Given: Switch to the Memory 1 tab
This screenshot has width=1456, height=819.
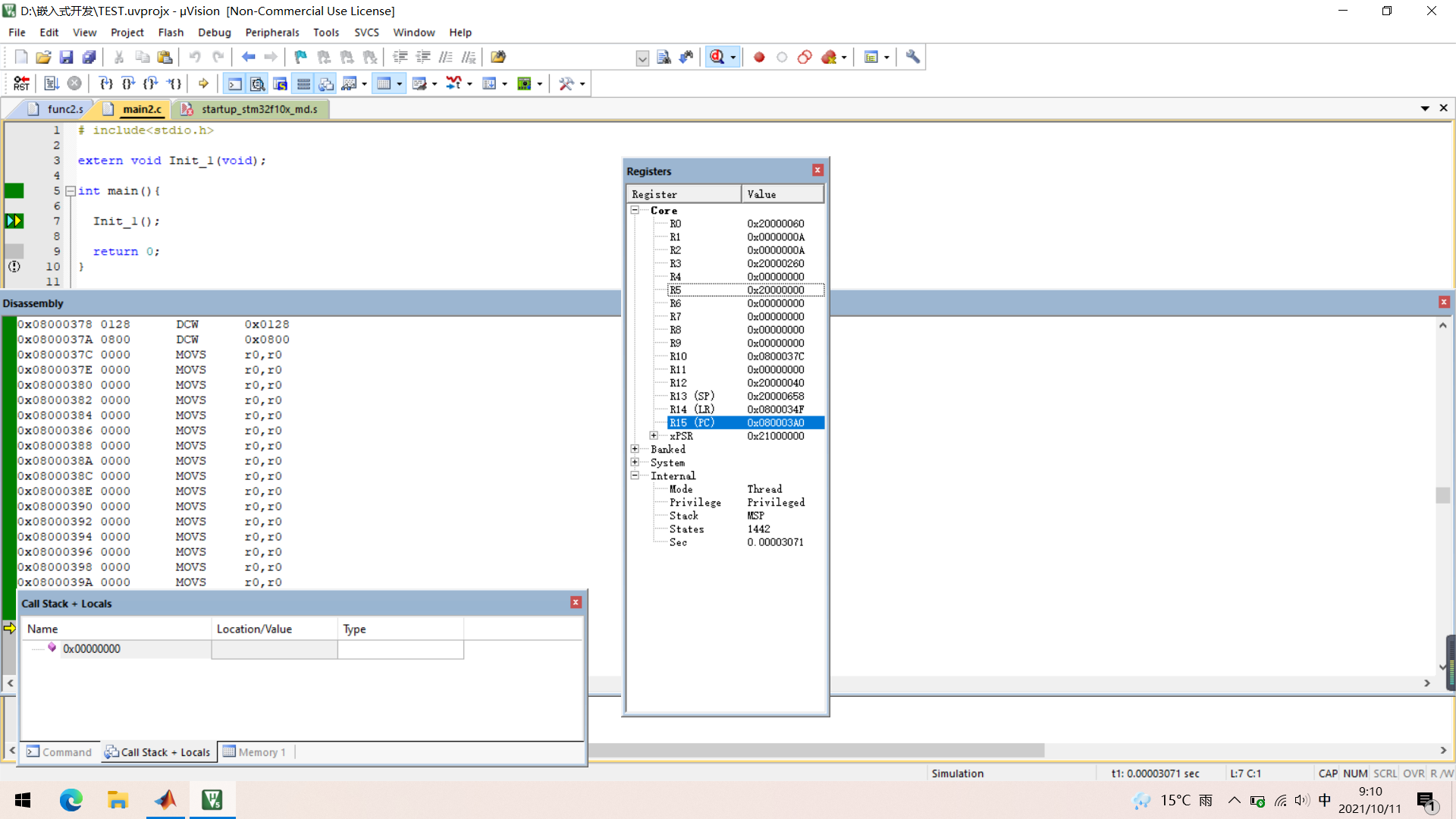Looking at the screenshot, I should pos(255,752).
